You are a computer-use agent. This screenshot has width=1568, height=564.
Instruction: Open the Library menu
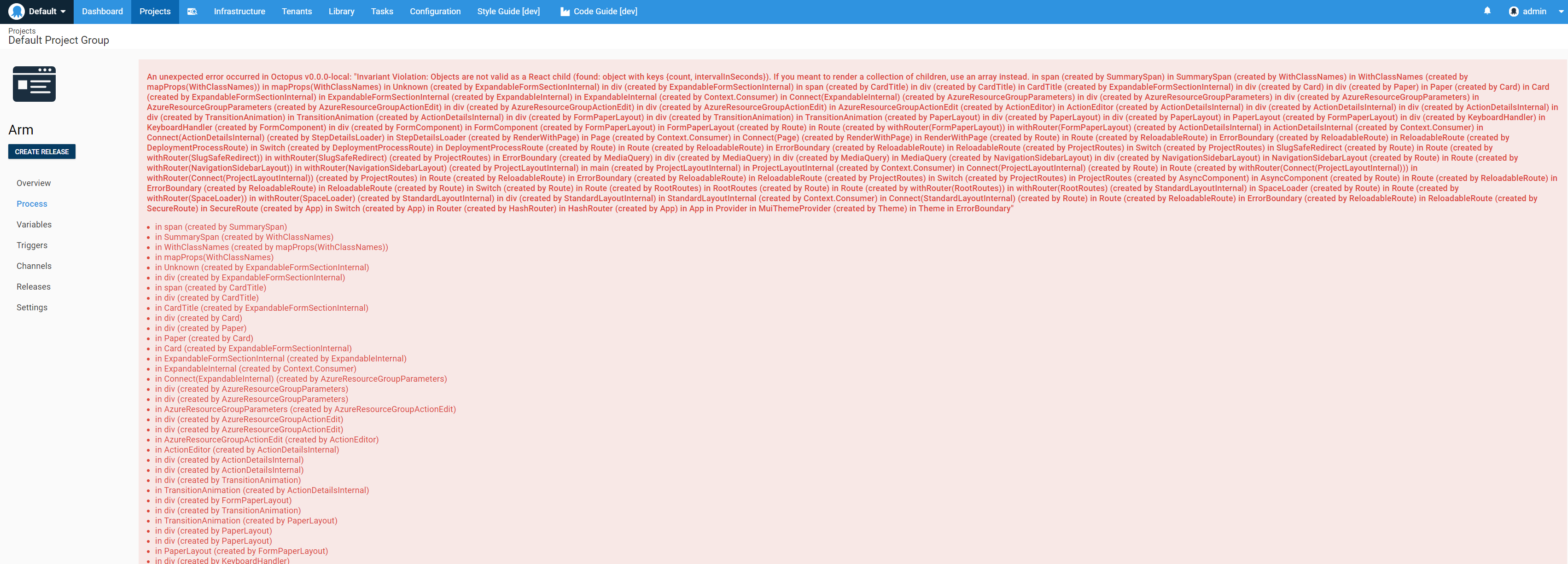(x=342, y=12)
